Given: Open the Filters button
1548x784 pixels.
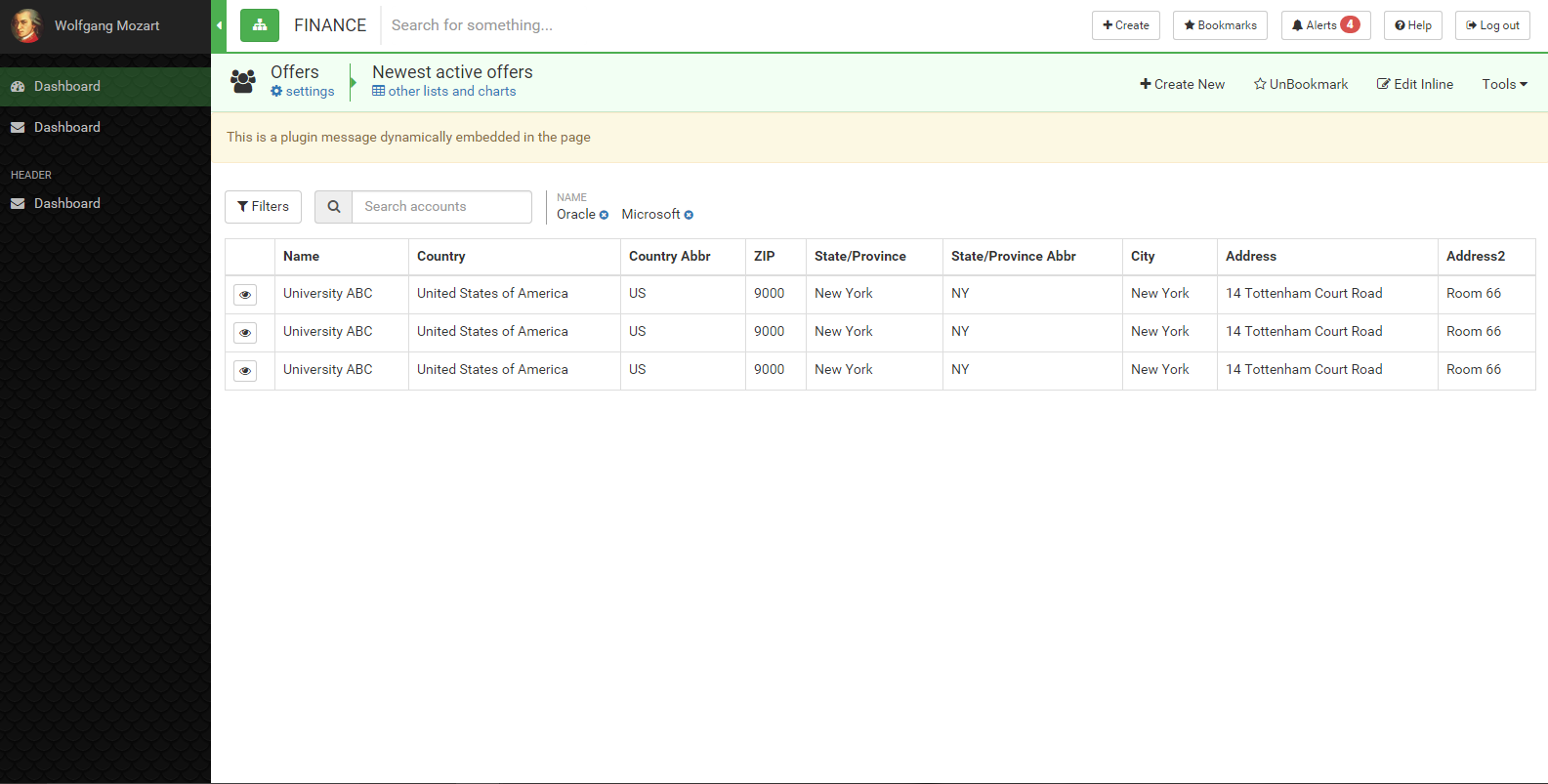Looking at the screenshot, I should (263, 207).
